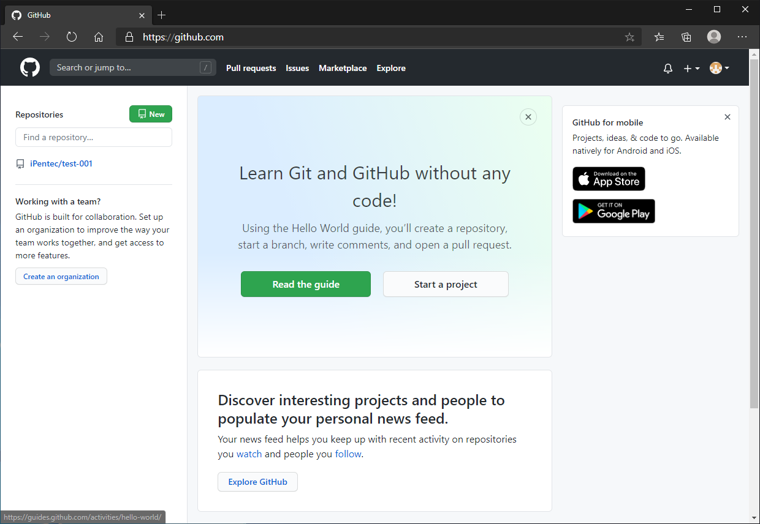
Task: Click the address bar URL github.com
Action: 183,37
